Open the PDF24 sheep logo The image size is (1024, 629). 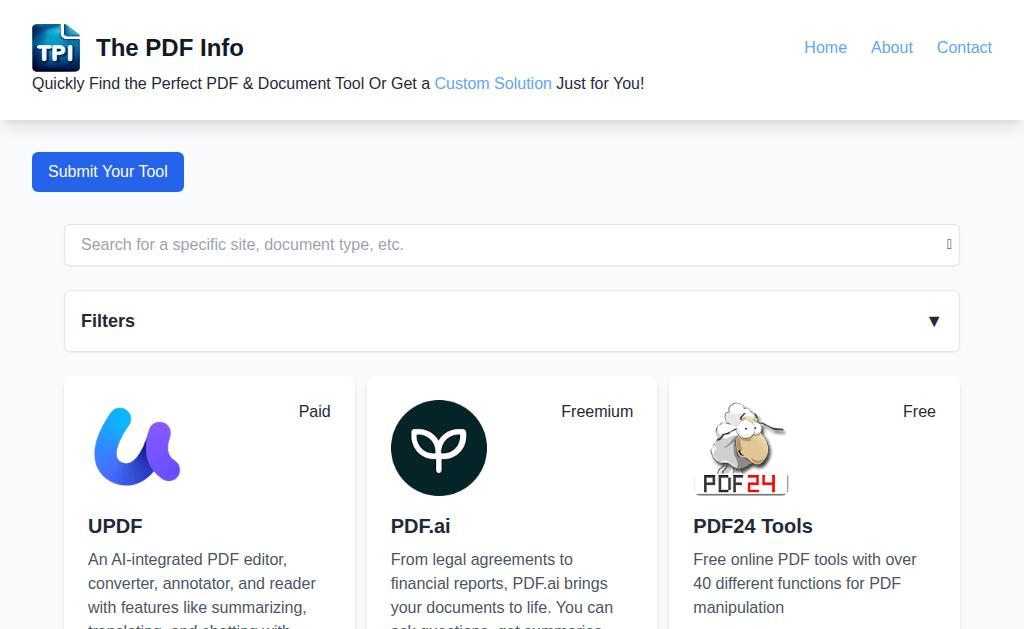[x=741, y=447]
